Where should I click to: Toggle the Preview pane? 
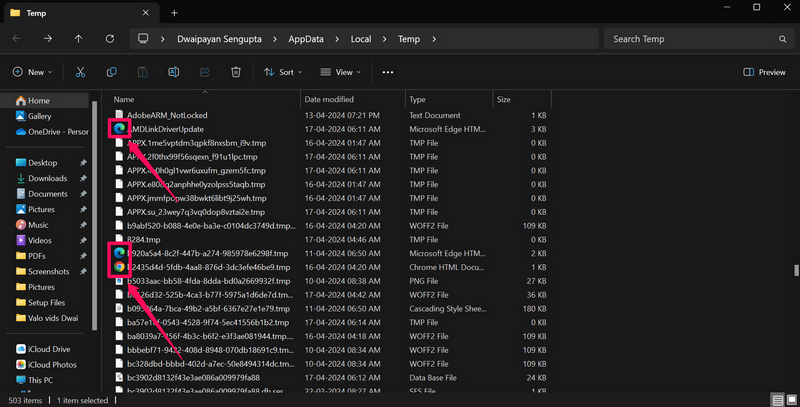pos(765,72)
